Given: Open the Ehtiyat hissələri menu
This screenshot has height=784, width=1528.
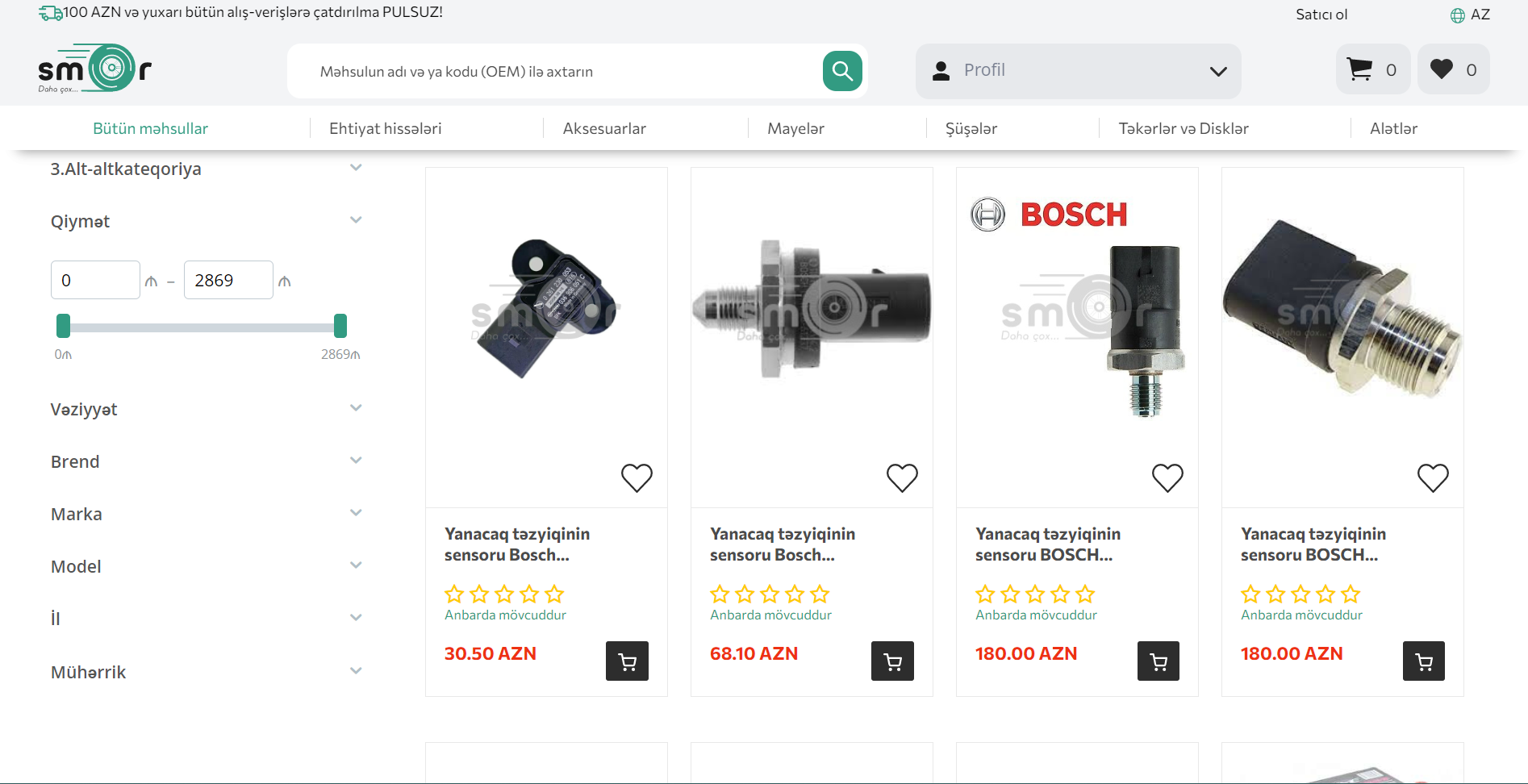Looking at the screenshot, I should [385, 128].
